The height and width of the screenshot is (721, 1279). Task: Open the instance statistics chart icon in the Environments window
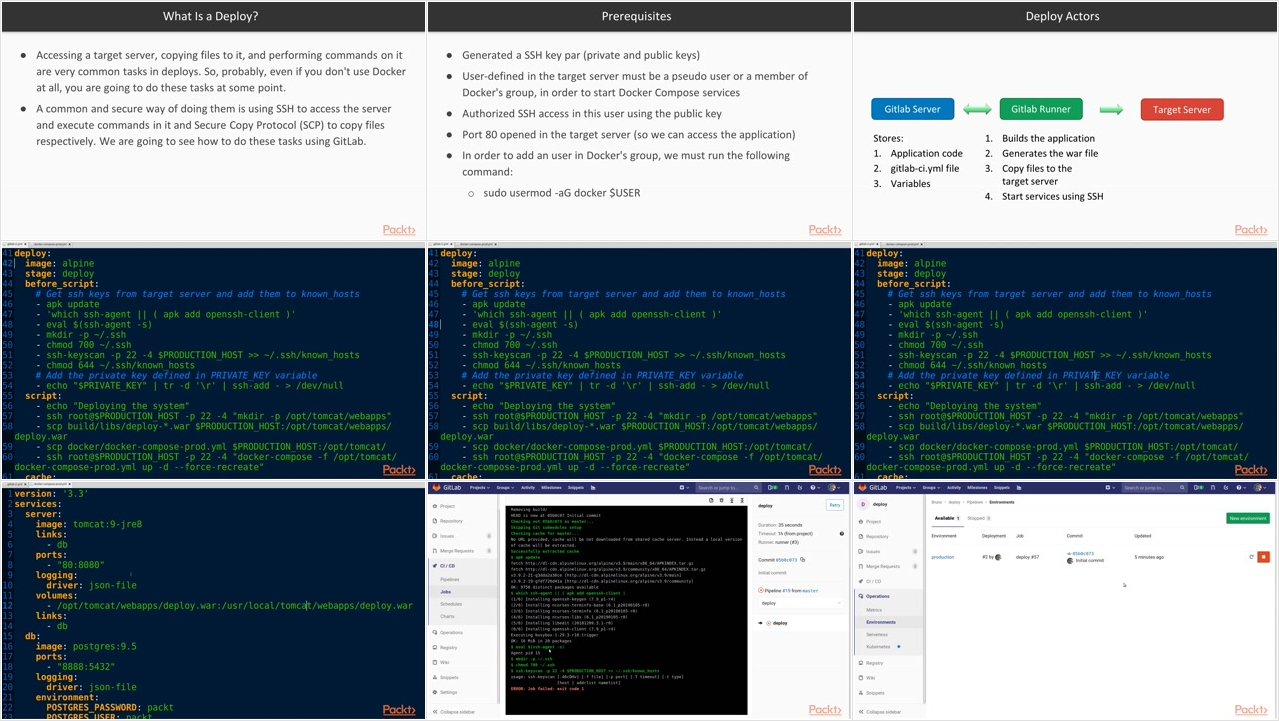click(x=1019, y=487)
